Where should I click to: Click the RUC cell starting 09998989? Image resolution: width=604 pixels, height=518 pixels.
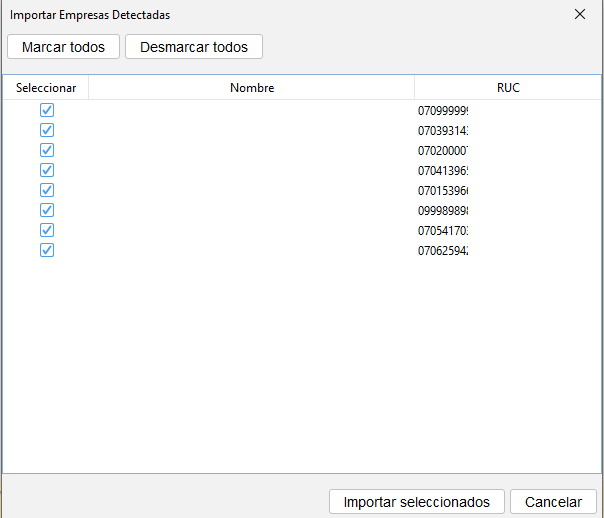pos(444,211)
